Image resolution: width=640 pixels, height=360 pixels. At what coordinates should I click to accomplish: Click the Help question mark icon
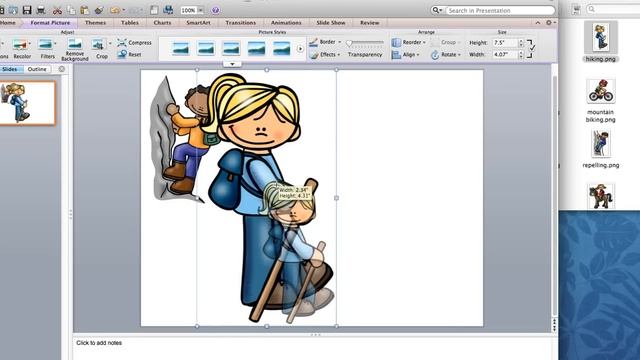216,10
